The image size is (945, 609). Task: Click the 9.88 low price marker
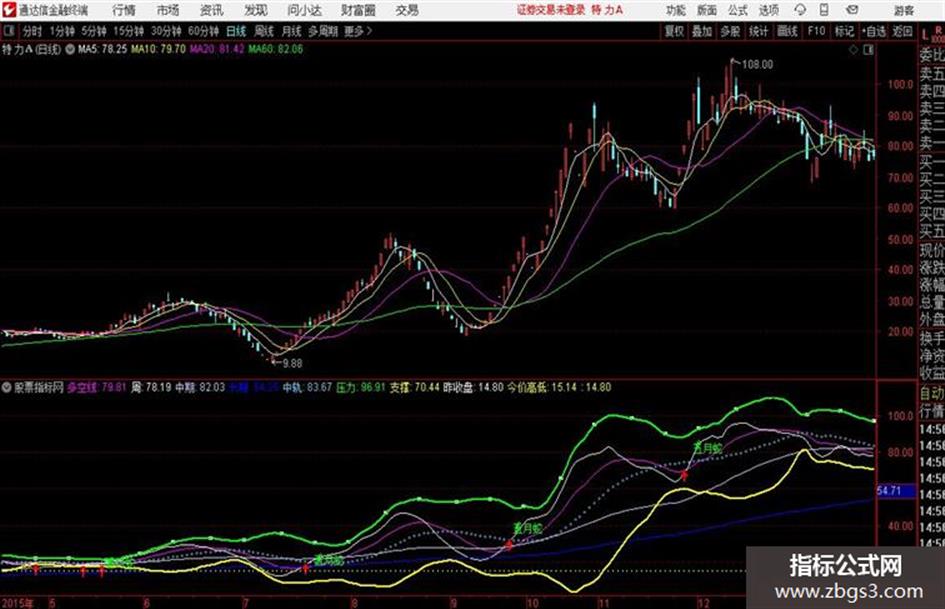[292, 364]
